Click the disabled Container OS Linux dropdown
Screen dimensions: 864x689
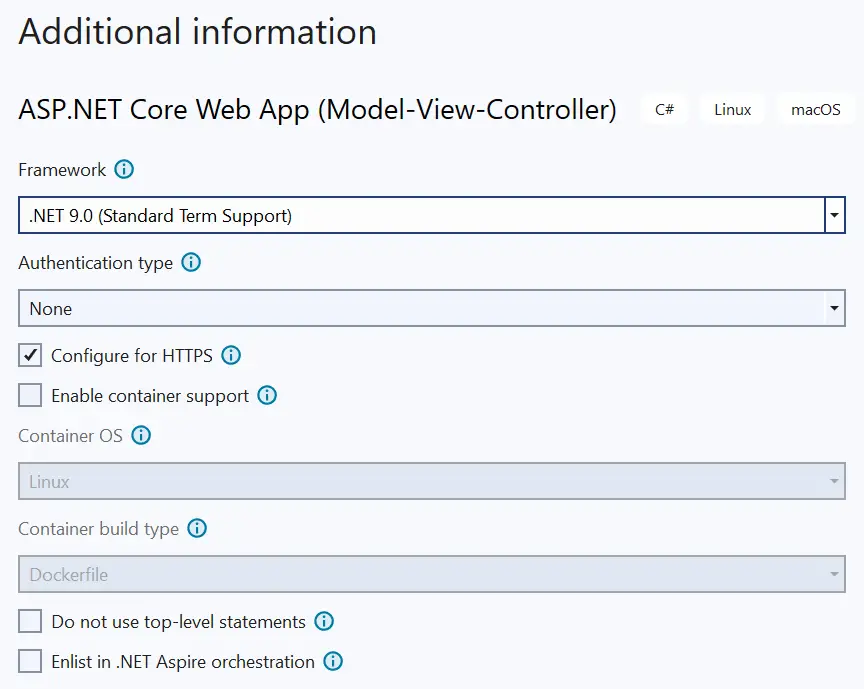[432, 481]
